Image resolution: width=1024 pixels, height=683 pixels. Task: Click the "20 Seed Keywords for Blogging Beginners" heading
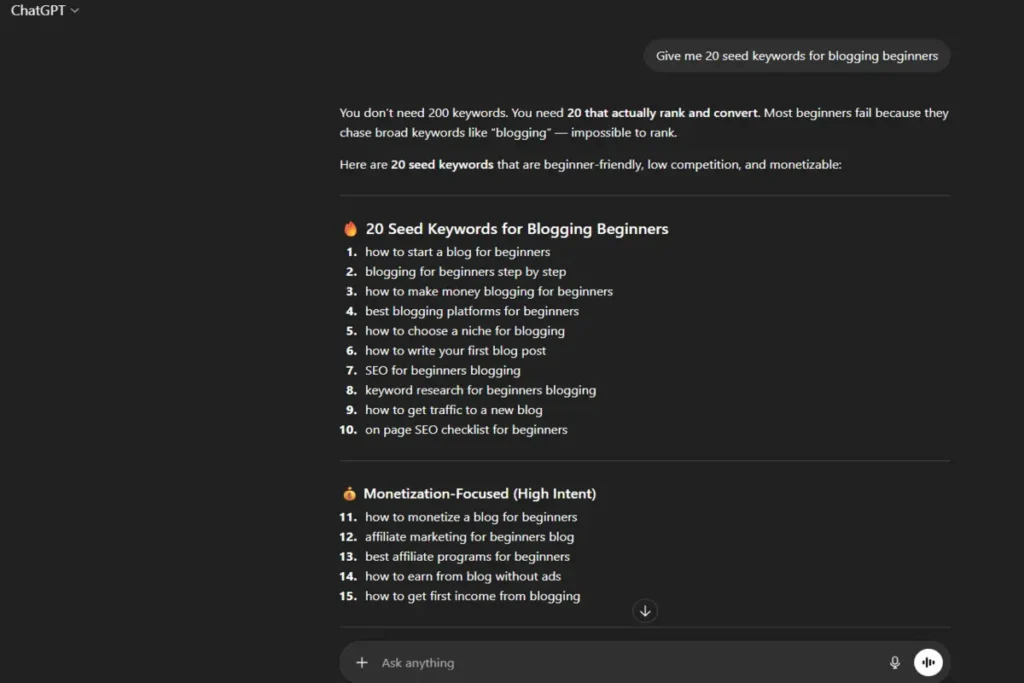tap(516, 229)
